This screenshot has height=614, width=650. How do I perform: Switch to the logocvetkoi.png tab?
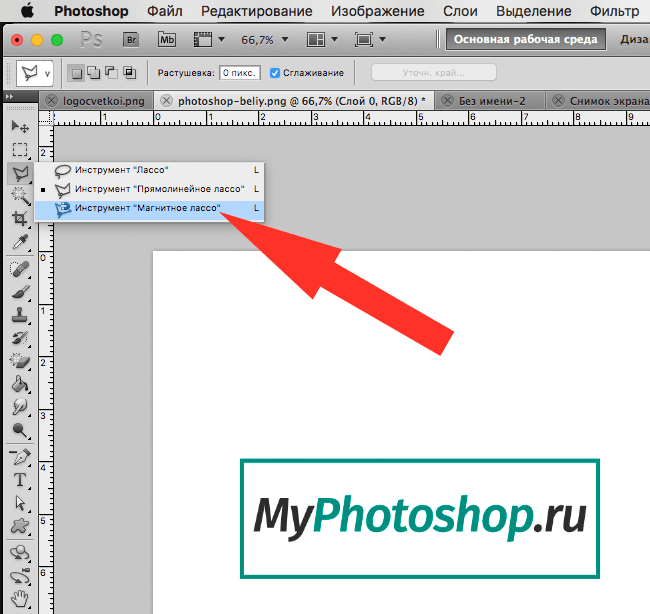pos(101,101)
